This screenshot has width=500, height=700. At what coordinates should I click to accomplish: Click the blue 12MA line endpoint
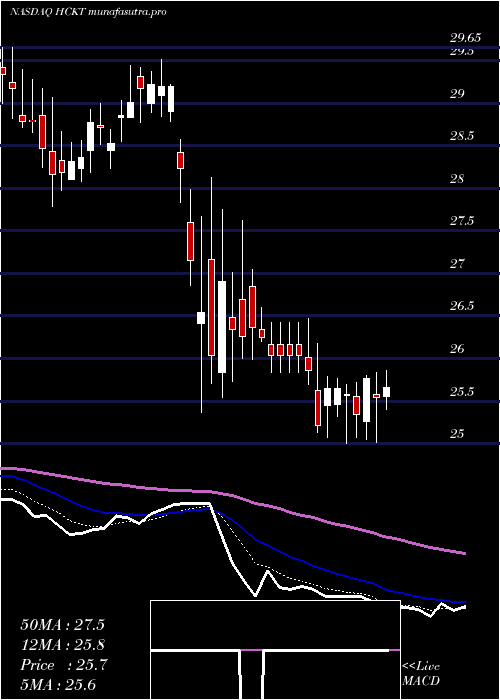465,602
